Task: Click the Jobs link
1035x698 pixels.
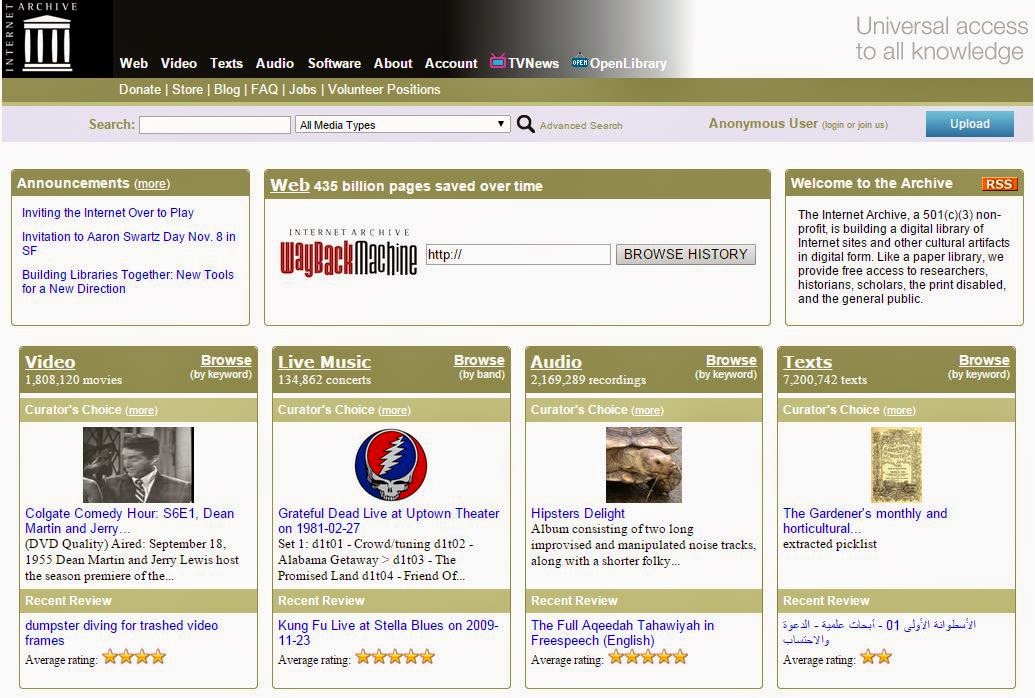Action: click(x=302, y=89)
